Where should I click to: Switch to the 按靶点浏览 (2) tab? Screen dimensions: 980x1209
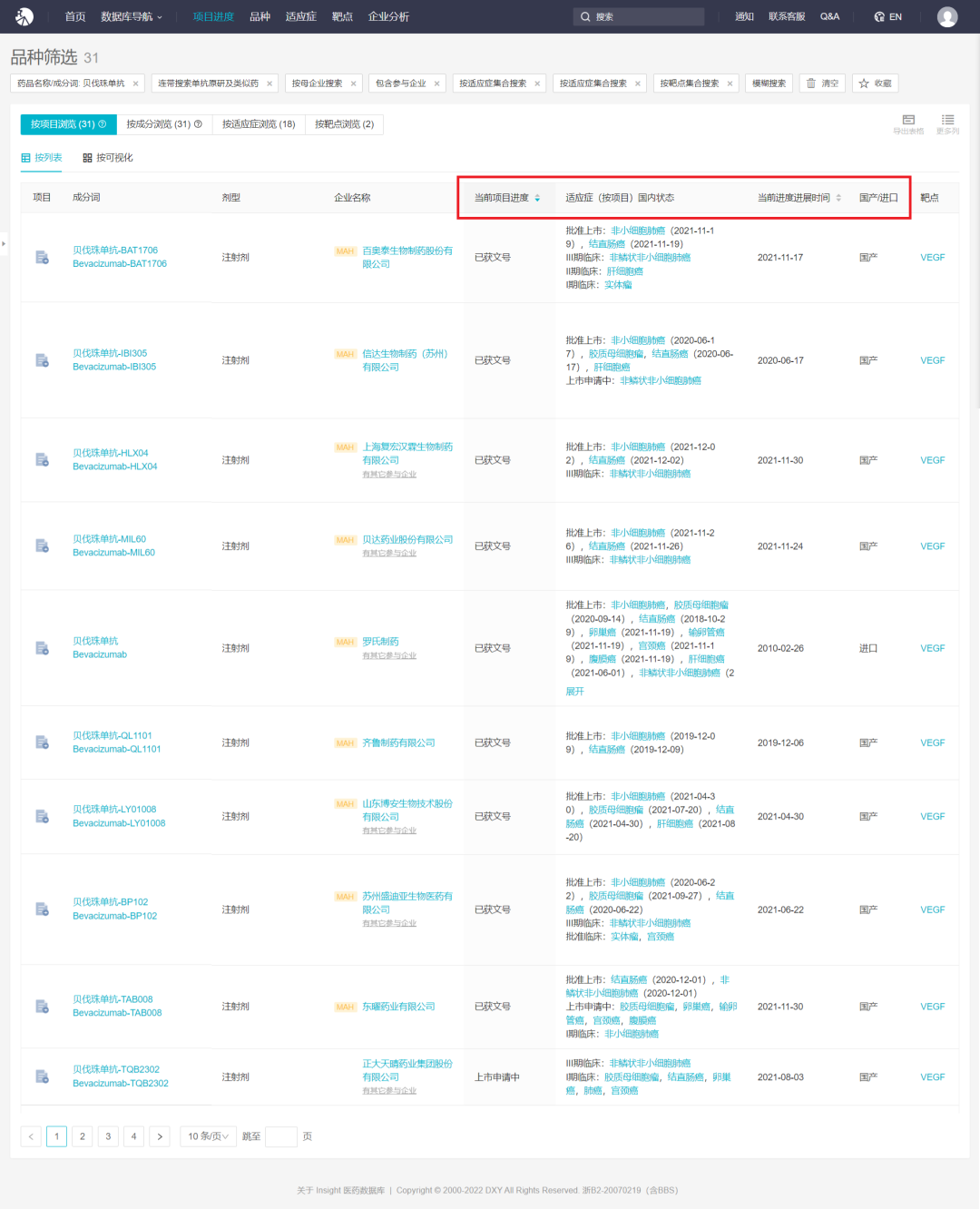(x=344, y=124)
